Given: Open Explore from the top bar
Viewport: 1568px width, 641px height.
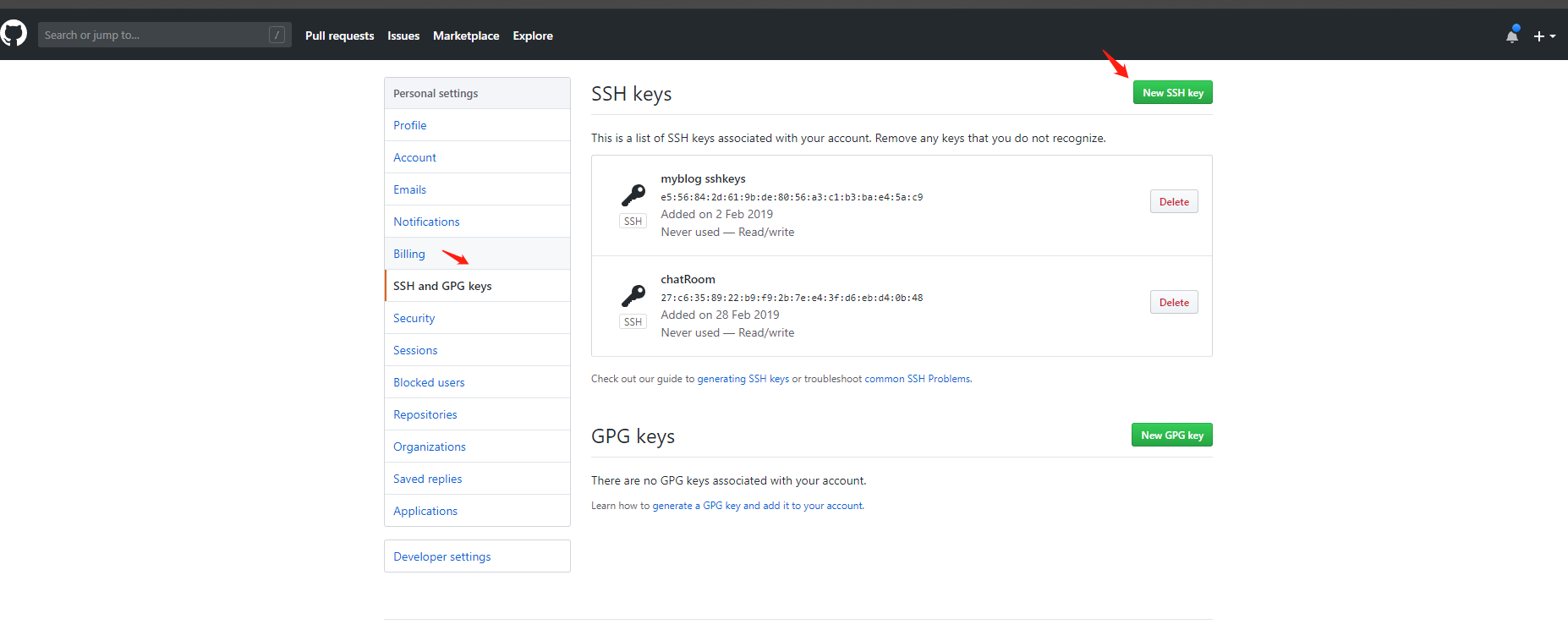Looking at the screenshot, I should tap(533, 36).
